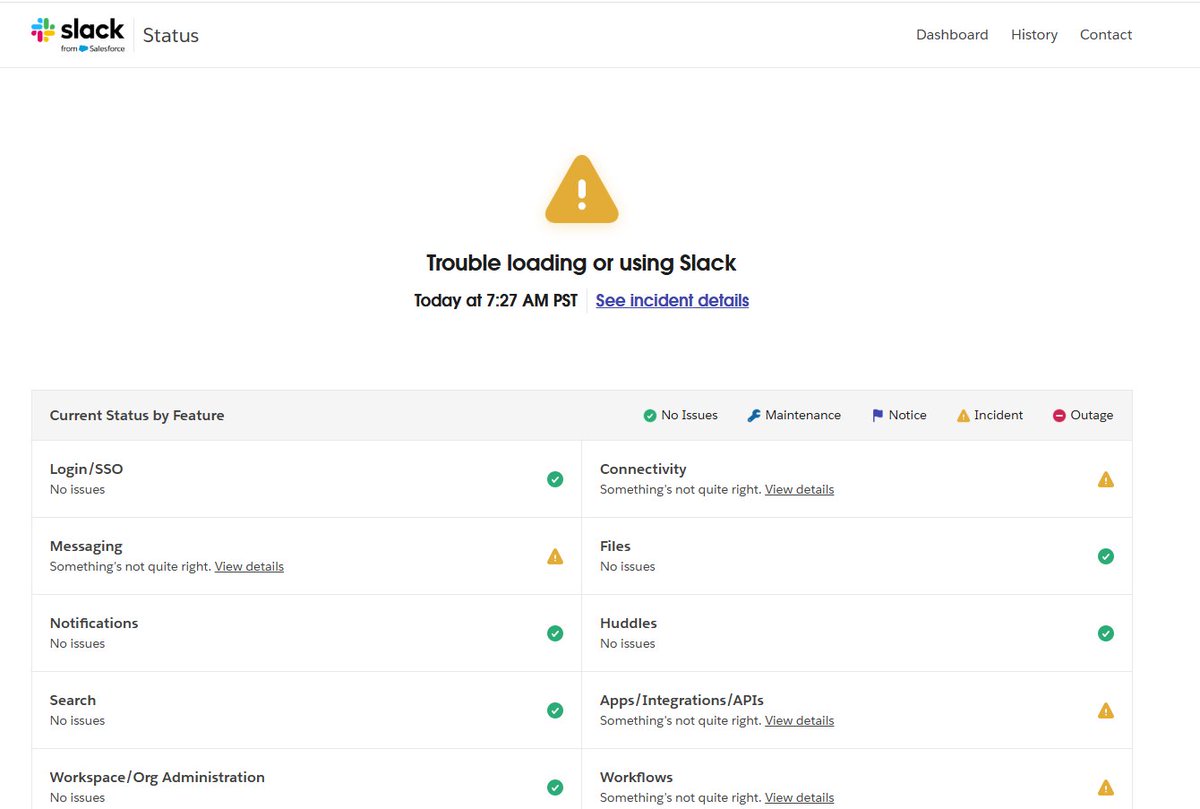The image size is (1200, 809).
Task: Go to the Contact page
Action: (1106, 34)
